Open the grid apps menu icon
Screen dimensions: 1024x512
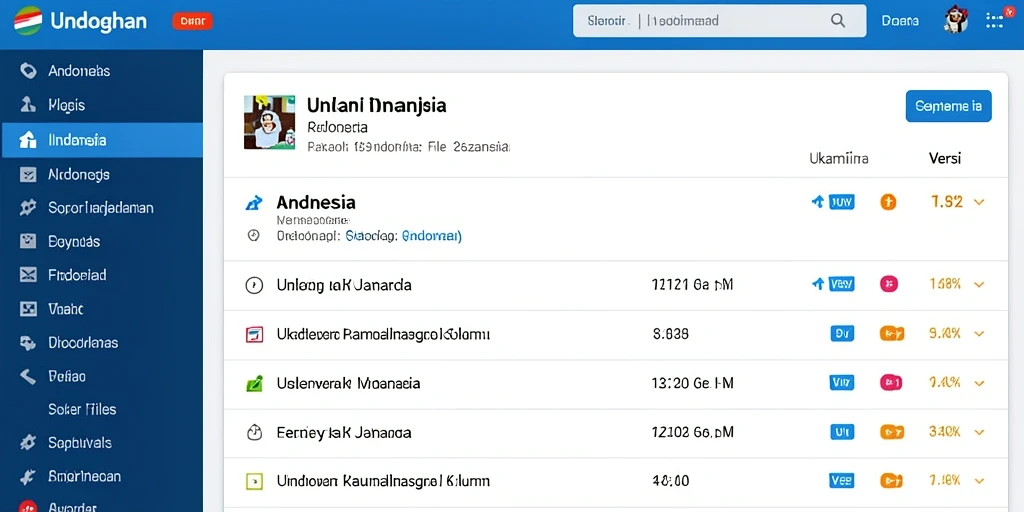(994, 20)
